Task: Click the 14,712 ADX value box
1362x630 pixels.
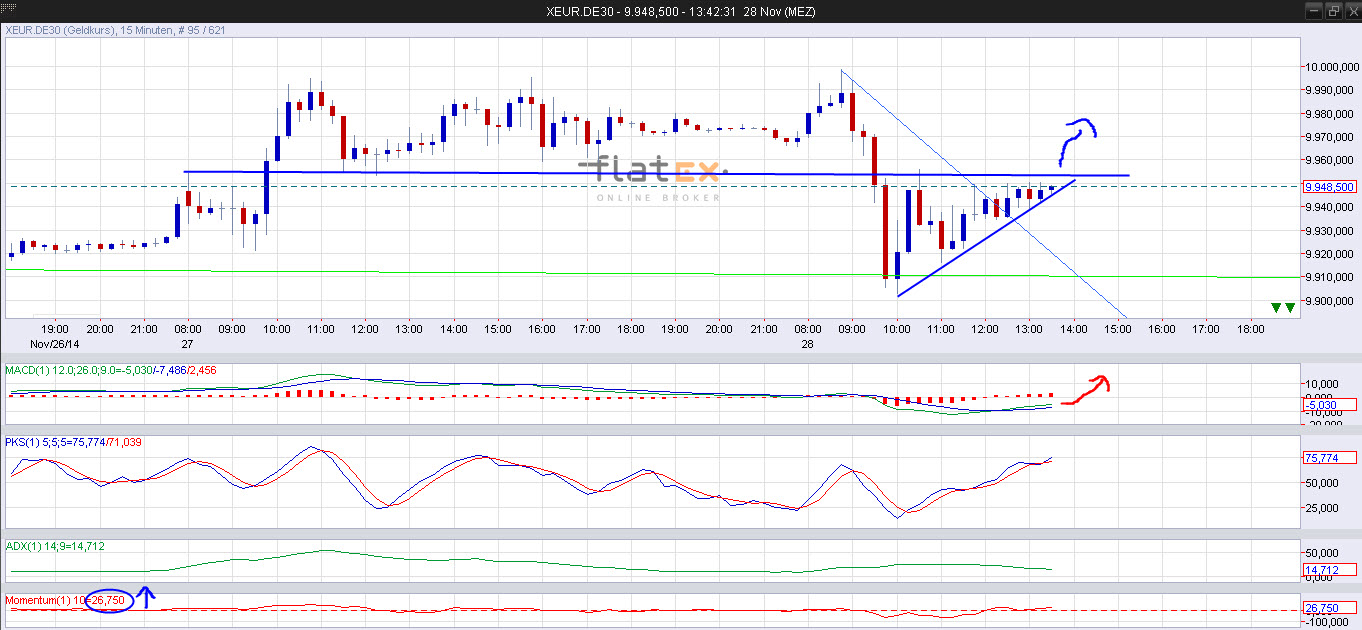Action: point(1328,569)
